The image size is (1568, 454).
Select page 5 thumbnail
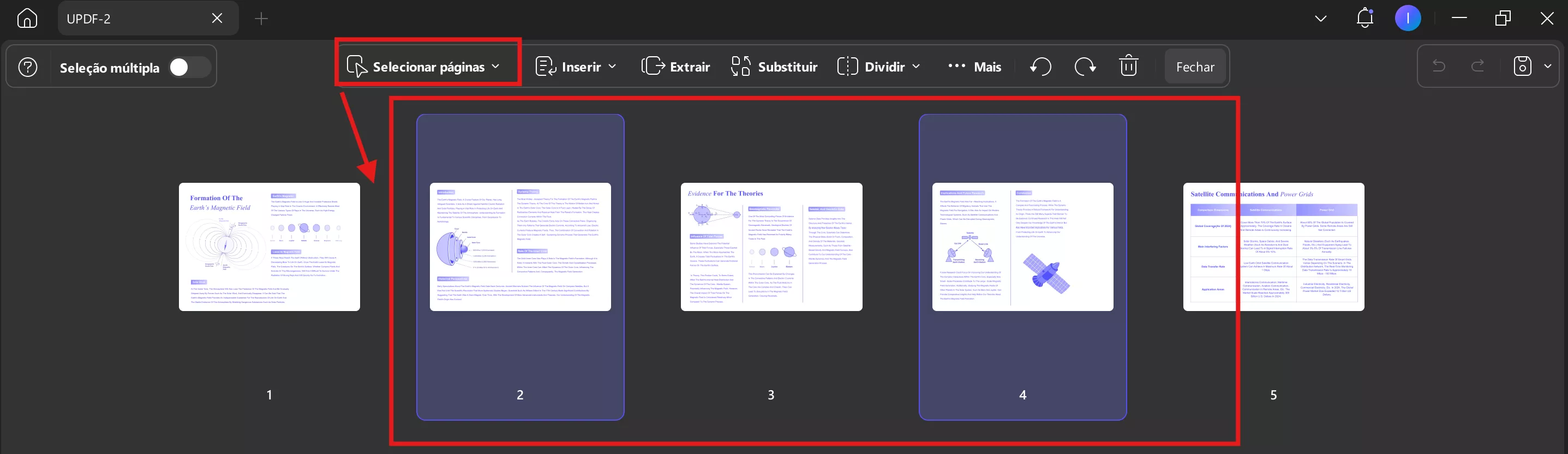(1273, 247)
